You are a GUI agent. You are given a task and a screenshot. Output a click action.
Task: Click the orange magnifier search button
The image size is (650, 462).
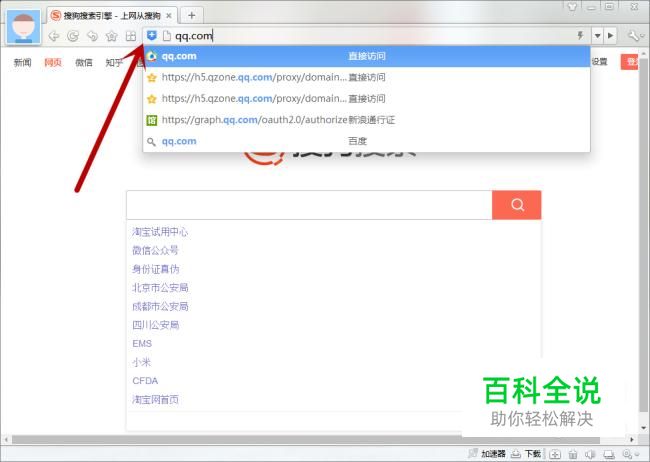click(517, 205)
